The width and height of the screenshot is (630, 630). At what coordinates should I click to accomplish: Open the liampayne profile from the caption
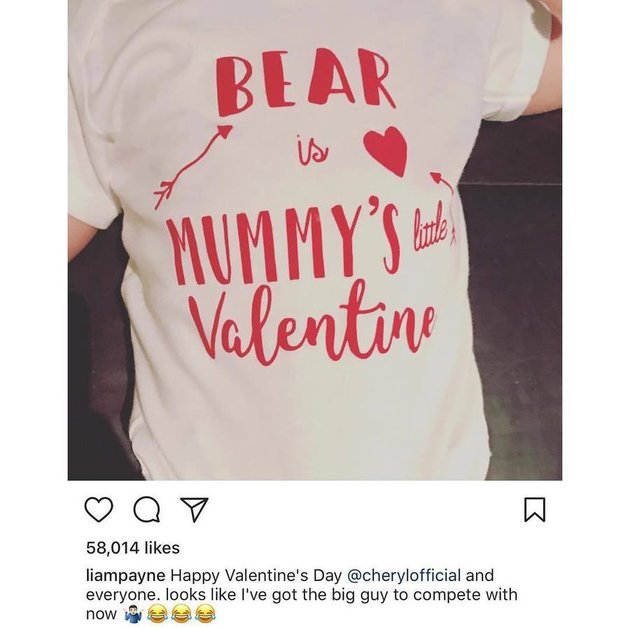(125, 576)
